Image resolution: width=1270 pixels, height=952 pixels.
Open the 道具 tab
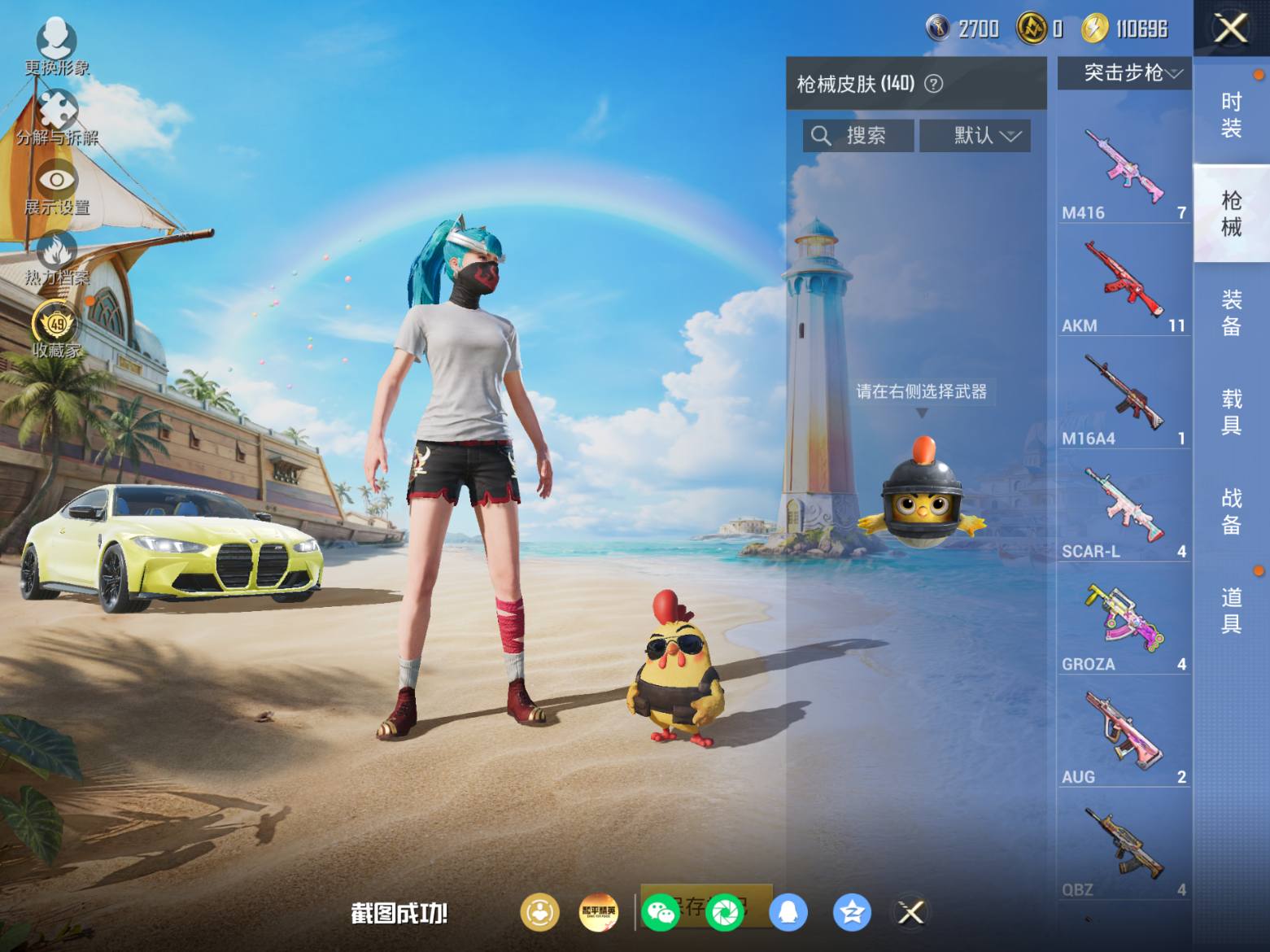(1231, 610)
